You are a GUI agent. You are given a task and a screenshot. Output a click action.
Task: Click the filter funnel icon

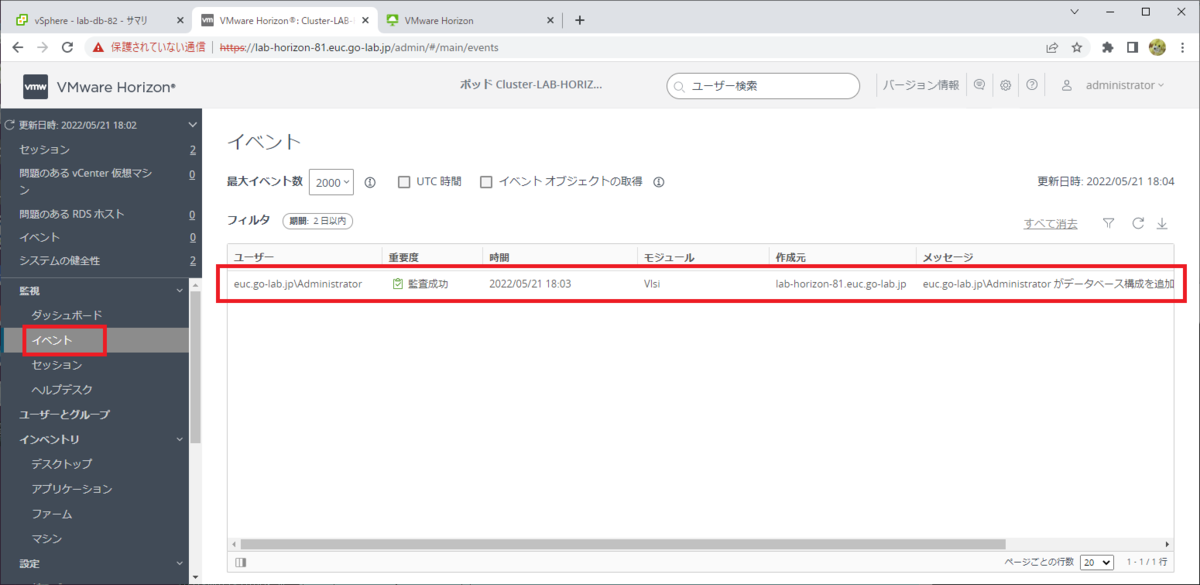[x=1108, y=224]
